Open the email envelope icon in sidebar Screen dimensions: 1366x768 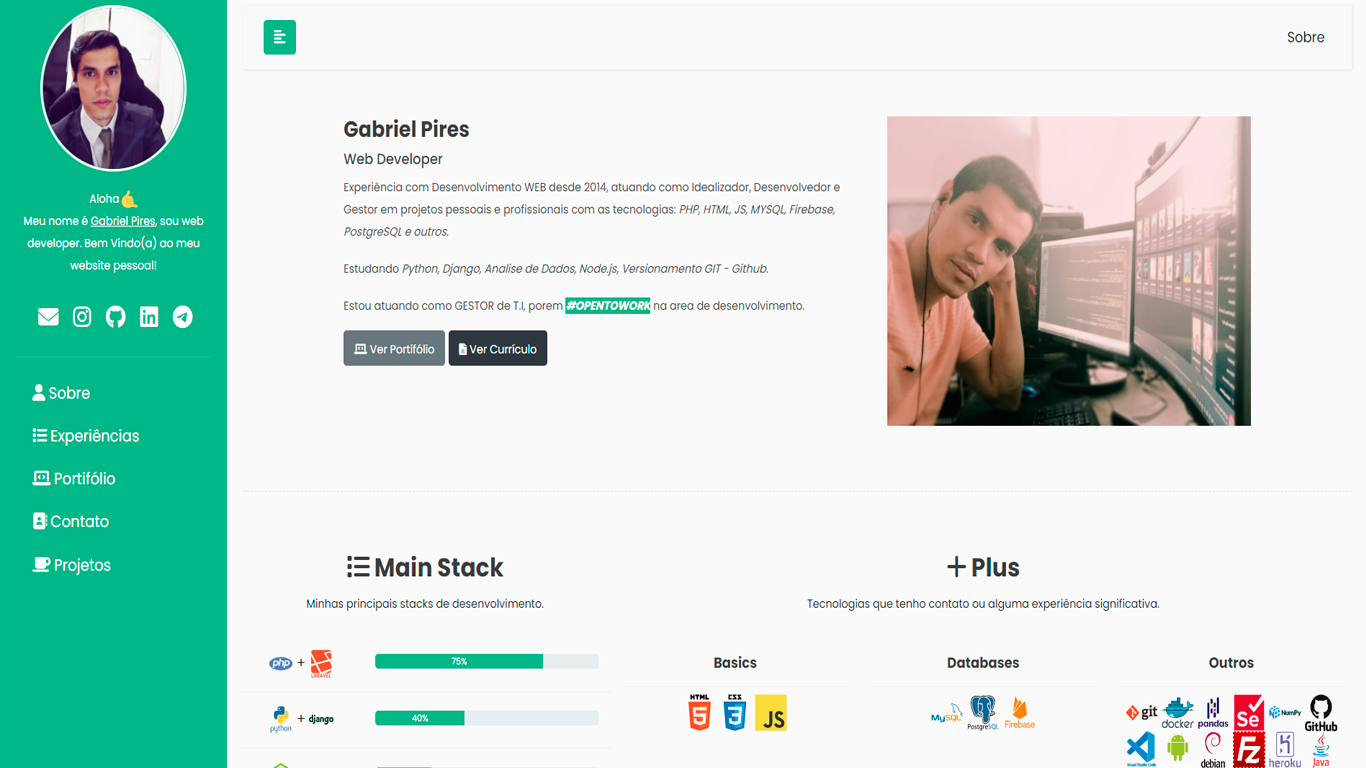[x=48, y=317]
